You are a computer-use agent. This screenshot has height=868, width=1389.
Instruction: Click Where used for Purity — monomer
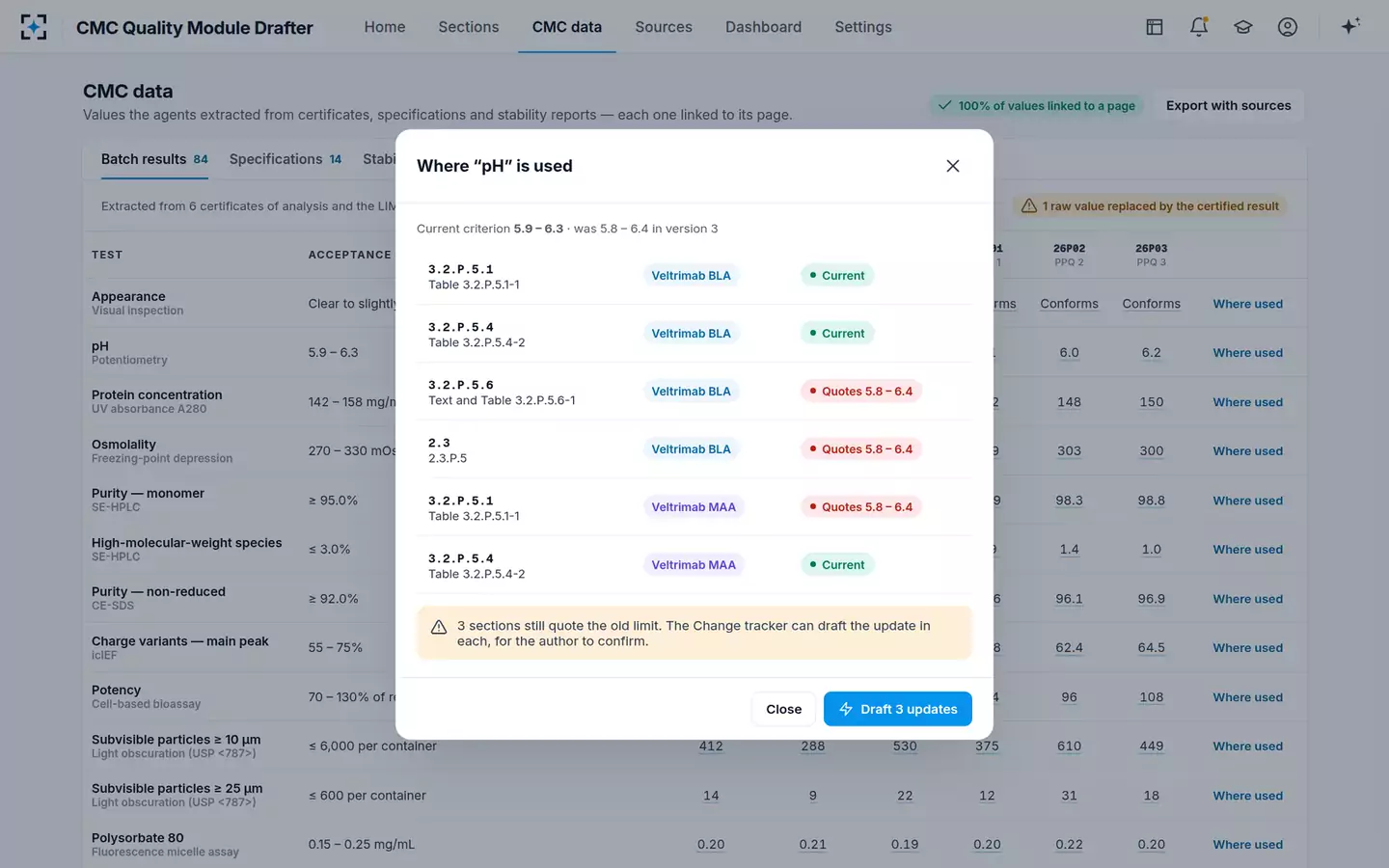(1248, 501)
